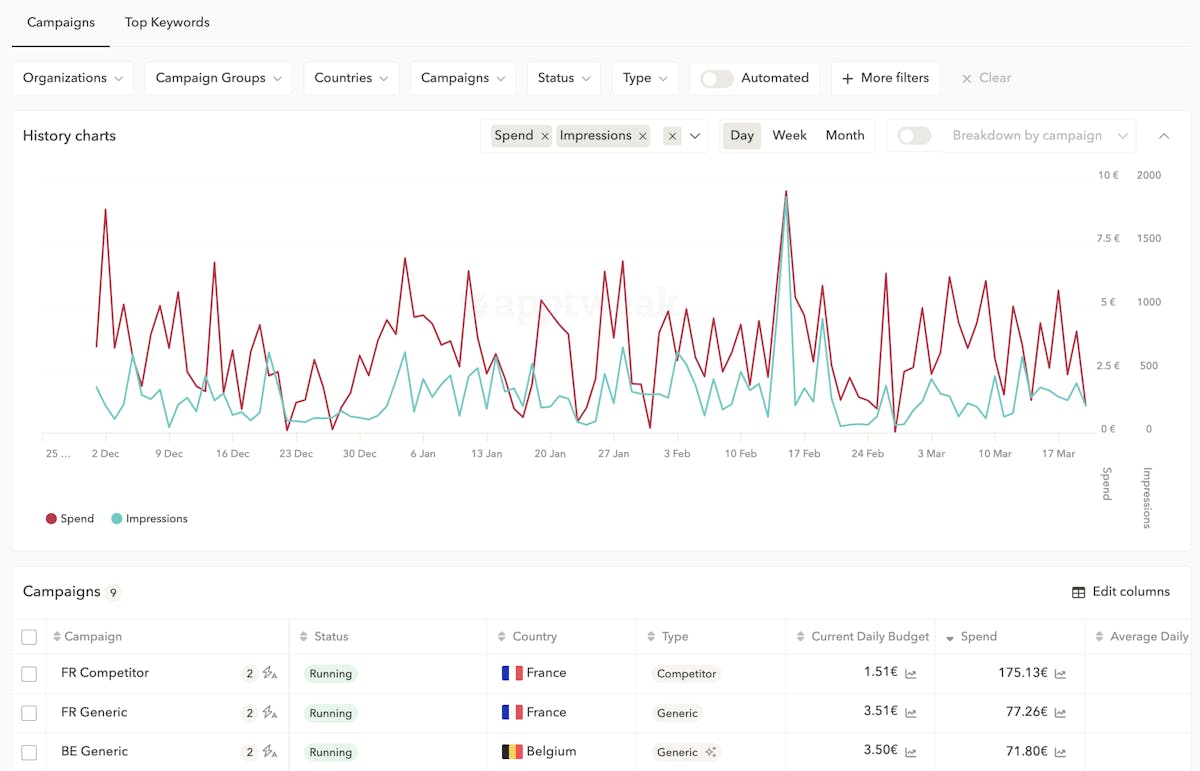Expand the Campaign Groups dropdown
The width and height of the screenshot is (1200, 771).
point(218,78)
